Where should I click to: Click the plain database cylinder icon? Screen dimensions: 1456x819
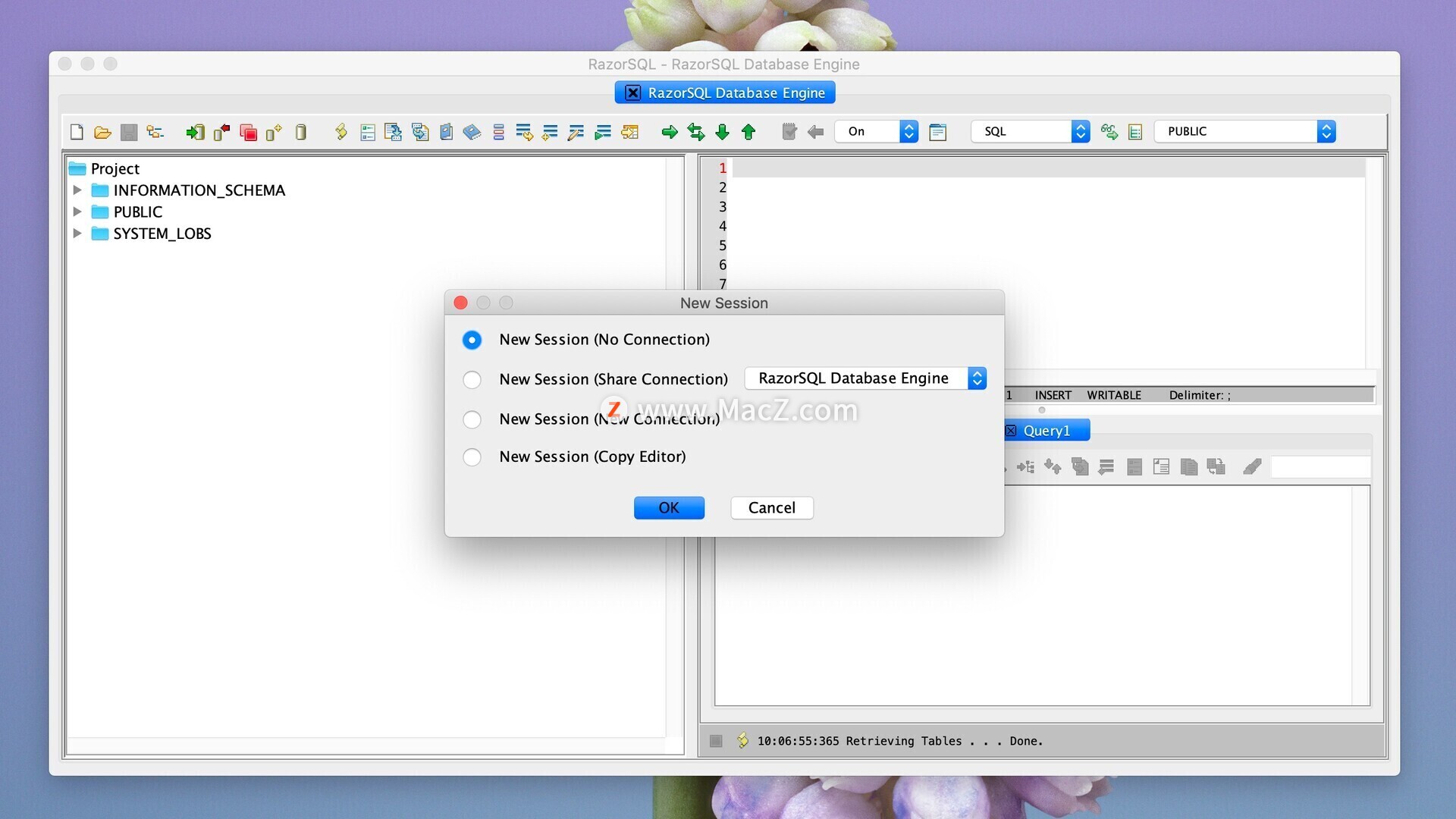[x=301, y=133]
